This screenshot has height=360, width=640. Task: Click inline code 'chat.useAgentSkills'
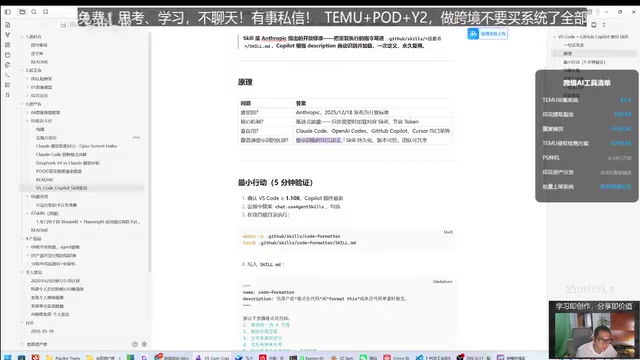(x=300, y=207)
